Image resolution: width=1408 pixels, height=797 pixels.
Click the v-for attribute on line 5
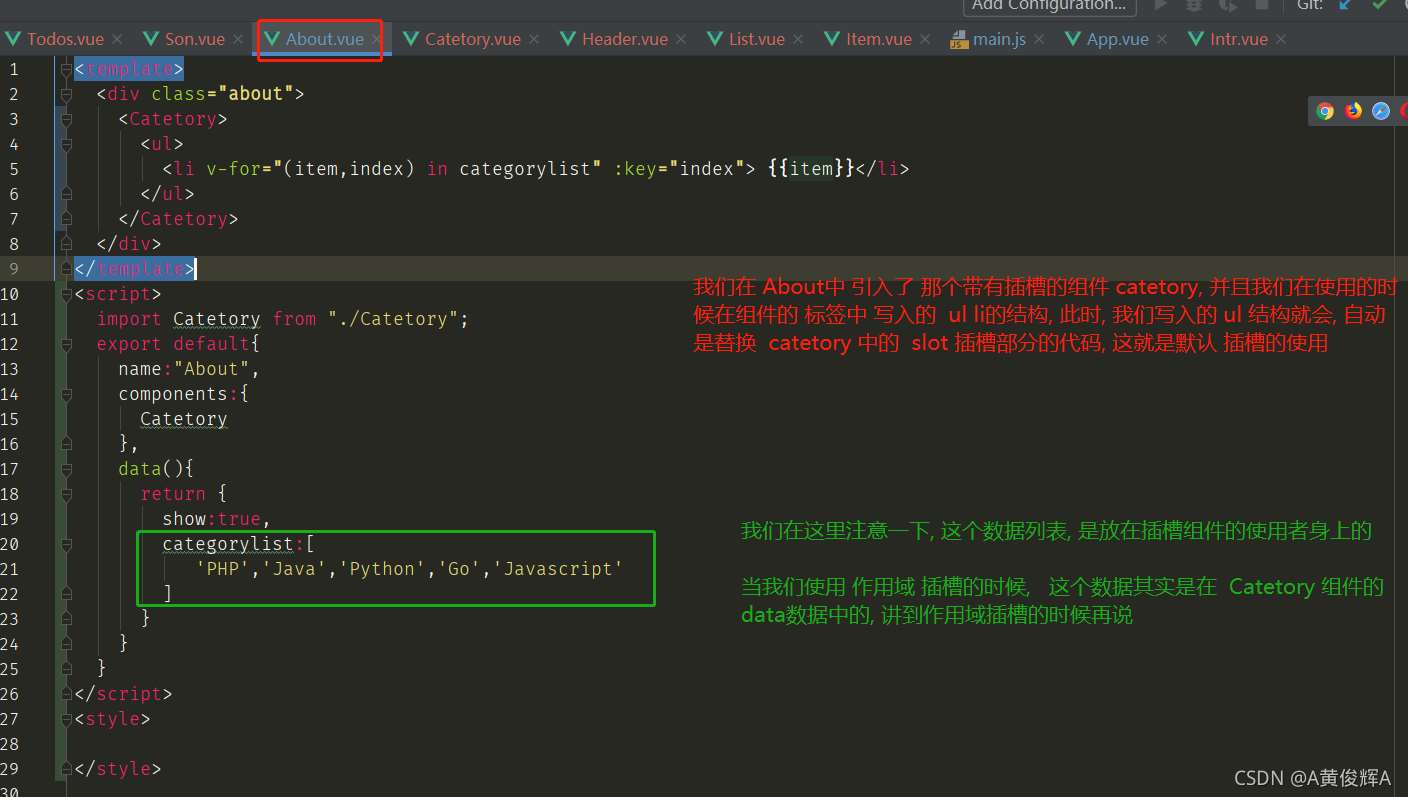click(x=404, y=169)
